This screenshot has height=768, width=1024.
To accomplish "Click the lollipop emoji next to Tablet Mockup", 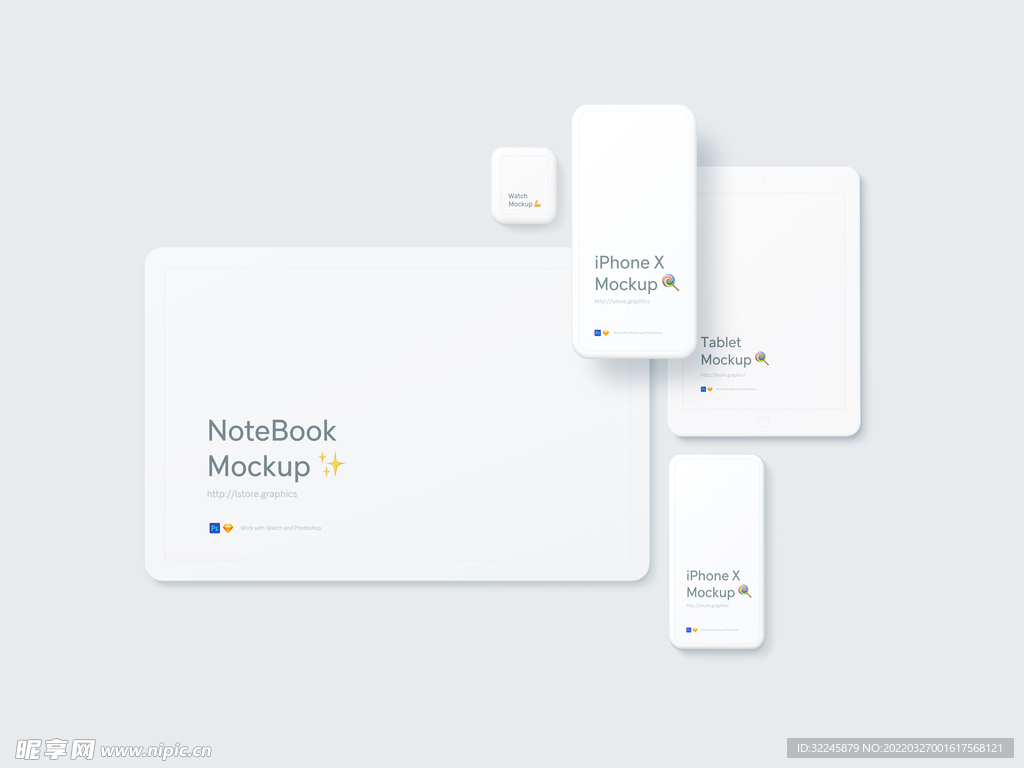I will [x=761, y=359].
